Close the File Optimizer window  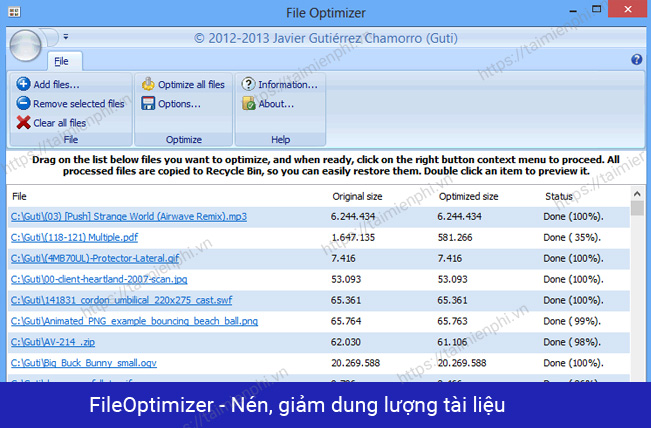tap(628, 9)
